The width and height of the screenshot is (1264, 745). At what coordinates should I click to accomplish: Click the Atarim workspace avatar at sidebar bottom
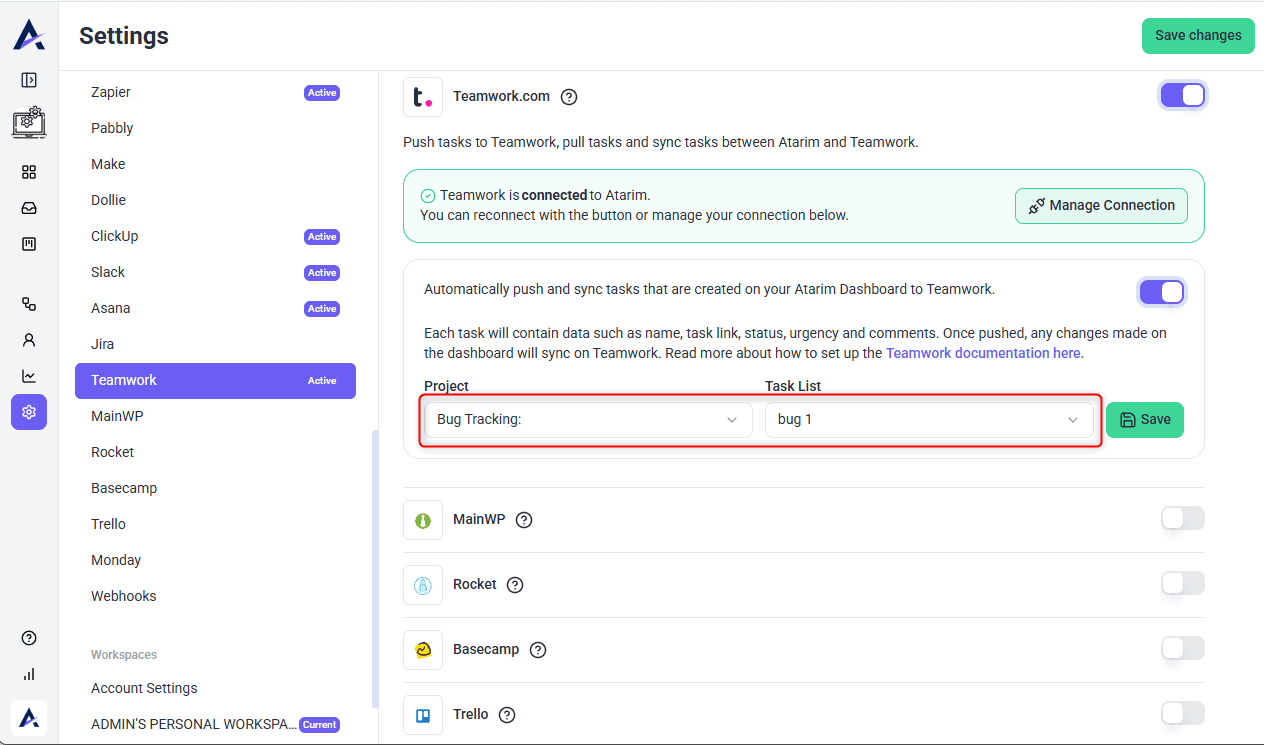29,718
